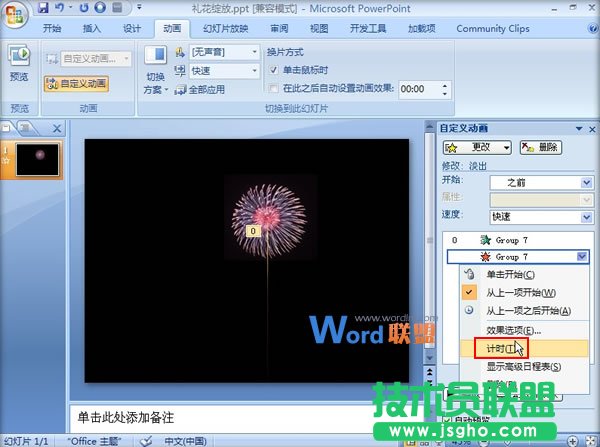Click the 中文(中国) language indicator
The height and width of the screenshot is (447, 600).
coord(185,441)
